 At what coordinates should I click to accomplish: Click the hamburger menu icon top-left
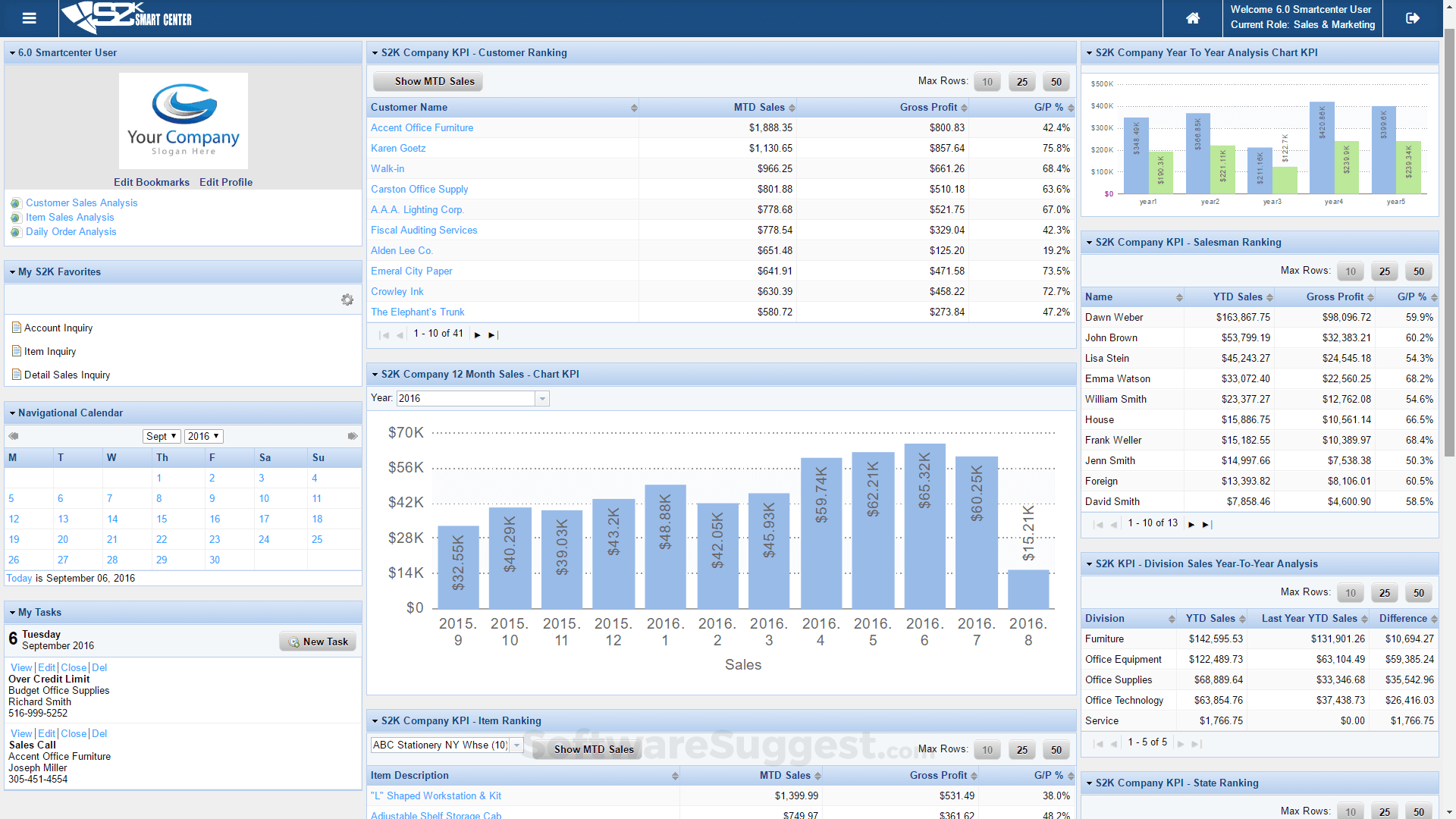pos(29,17)
